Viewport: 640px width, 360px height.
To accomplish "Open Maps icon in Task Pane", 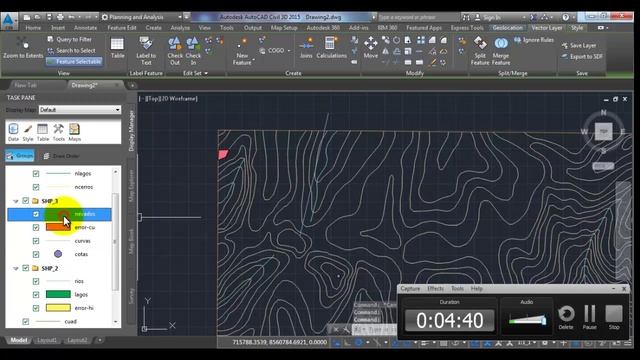I will 74,132.
